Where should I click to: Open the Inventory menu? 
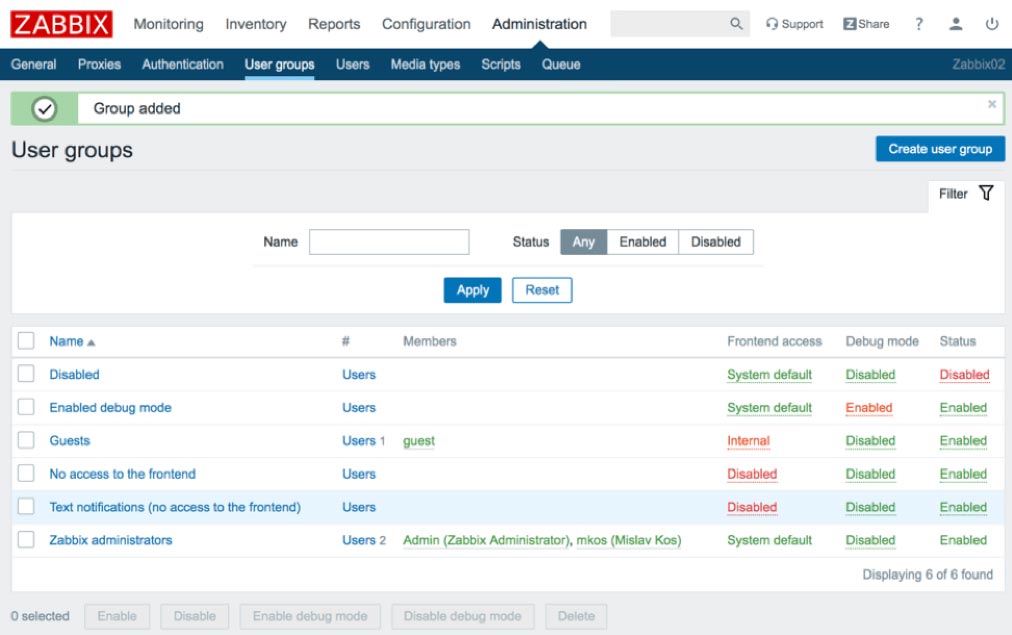point(256,24)
